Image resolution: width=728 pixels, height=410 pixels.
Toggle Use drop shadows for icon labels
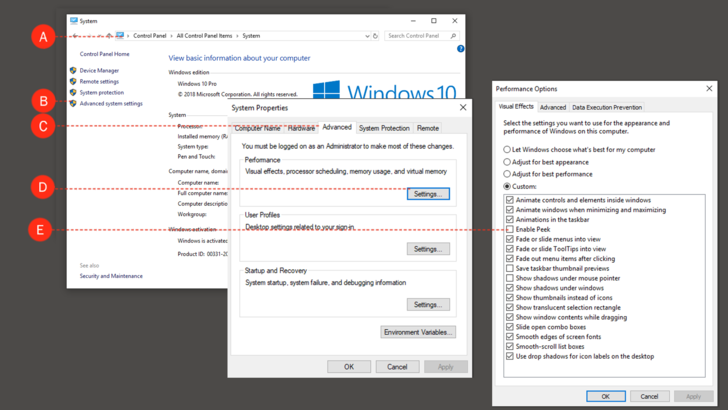tap(510, 356)
